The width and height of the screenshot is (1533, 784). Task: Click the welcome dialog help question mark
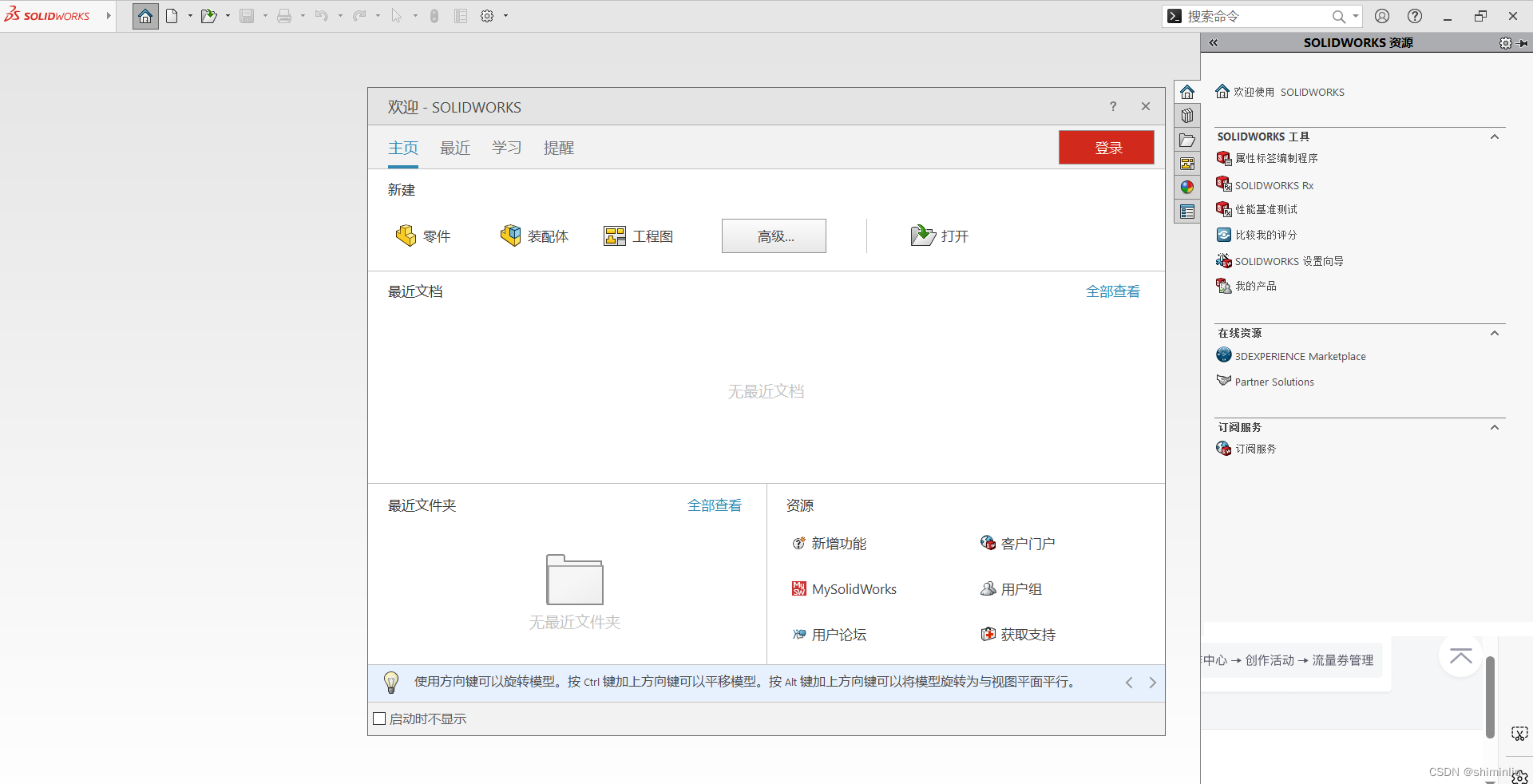coord(1113,106)
